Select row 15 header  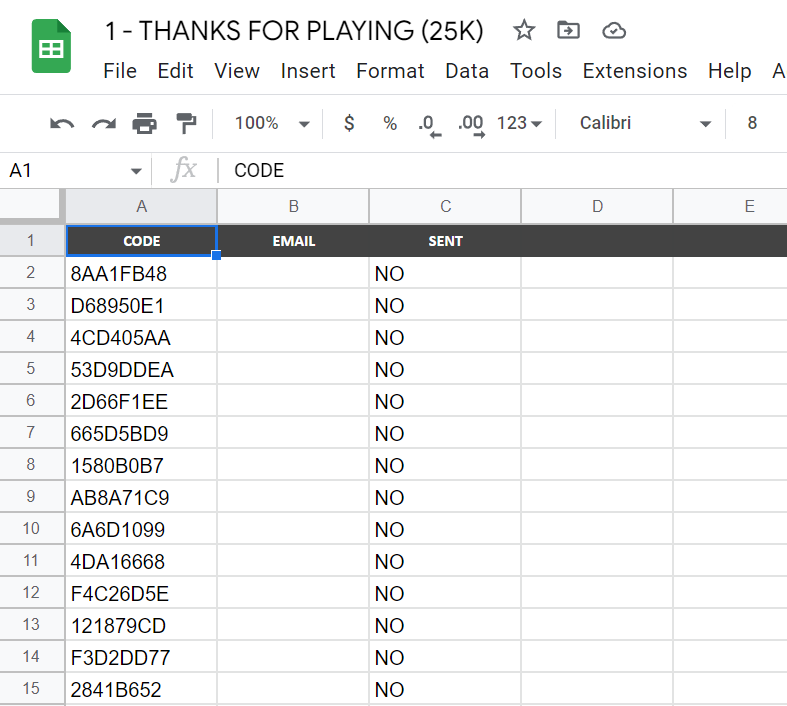click(x=31, y=688)
